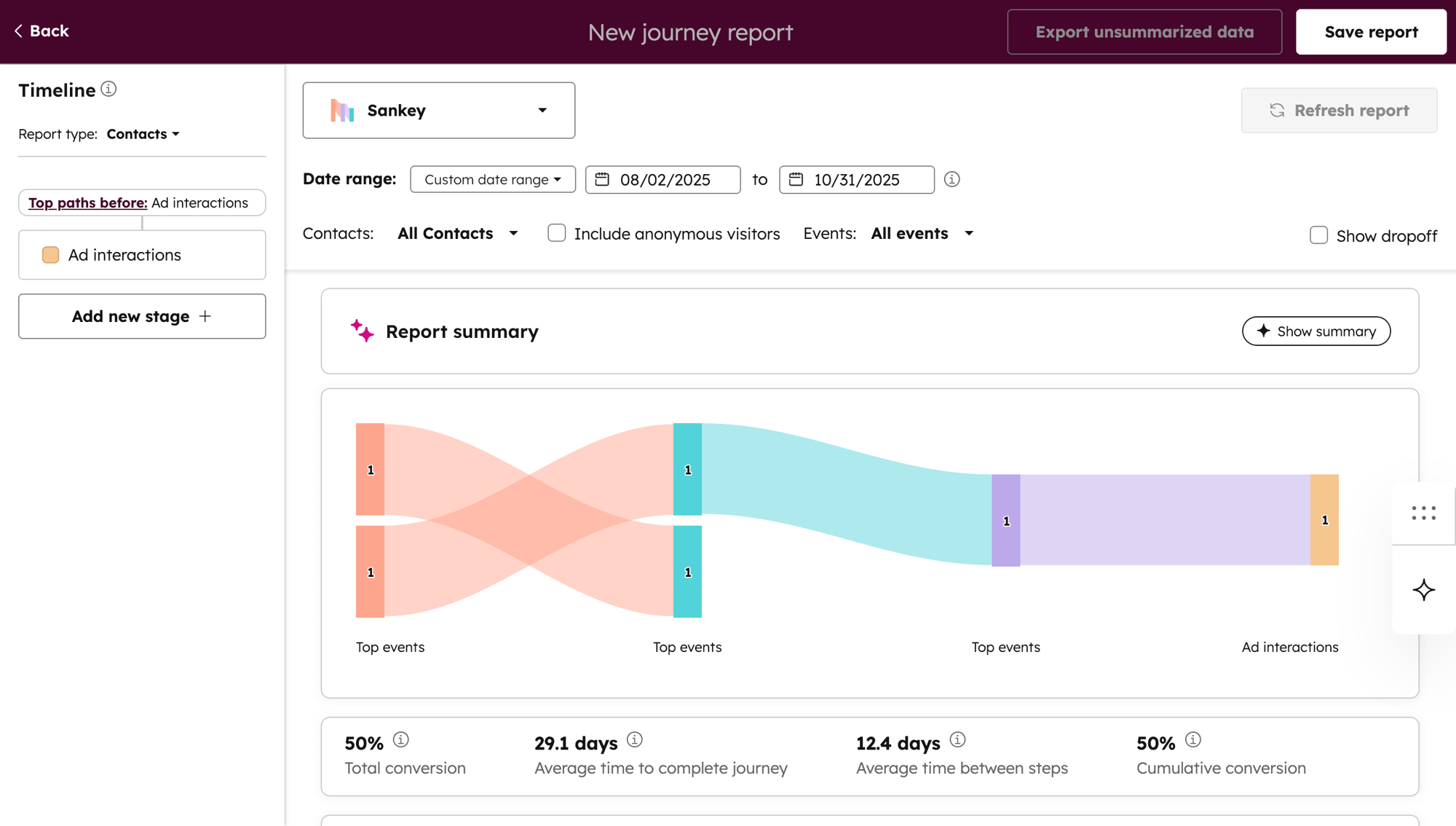Click Back in the top navigation
The width and height of the screenshot is (1456, 826).
41,31
